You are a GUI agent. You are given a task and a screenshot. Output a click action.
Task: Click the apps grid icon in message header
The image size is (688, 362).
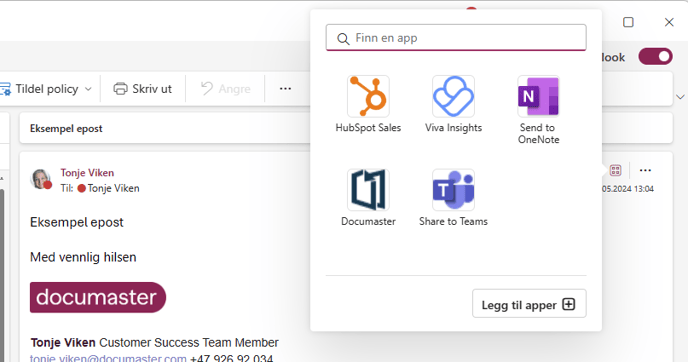(x=616, y=170)
